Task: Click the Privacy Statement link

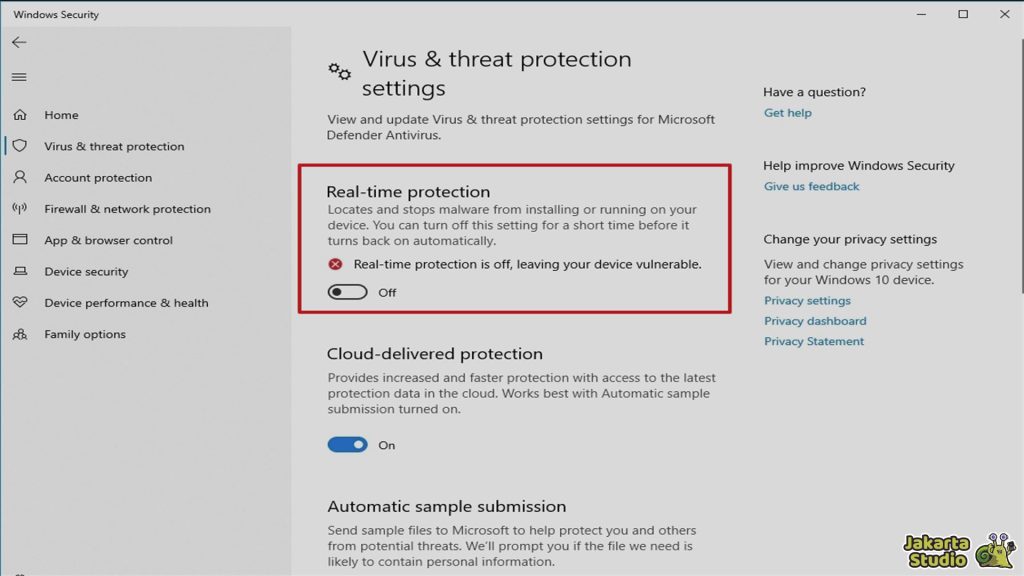Action: 814,342
